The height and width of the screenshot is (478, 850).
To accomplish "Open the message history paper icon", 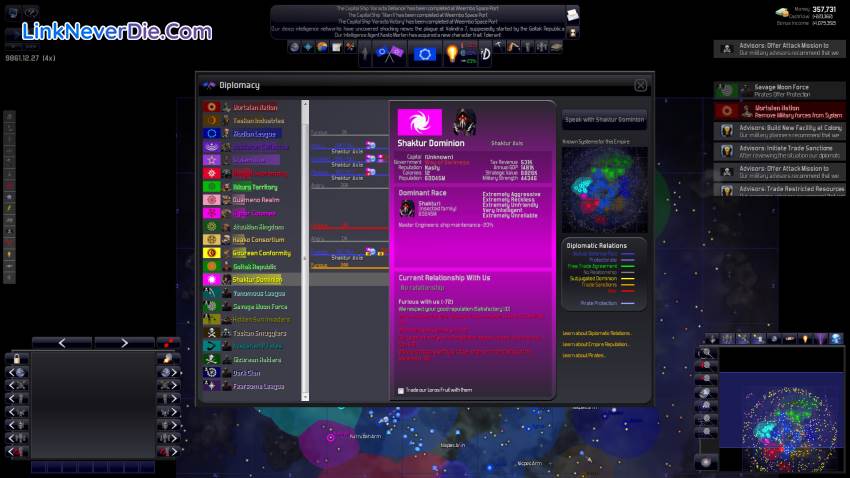I will [x=572, y=15].
